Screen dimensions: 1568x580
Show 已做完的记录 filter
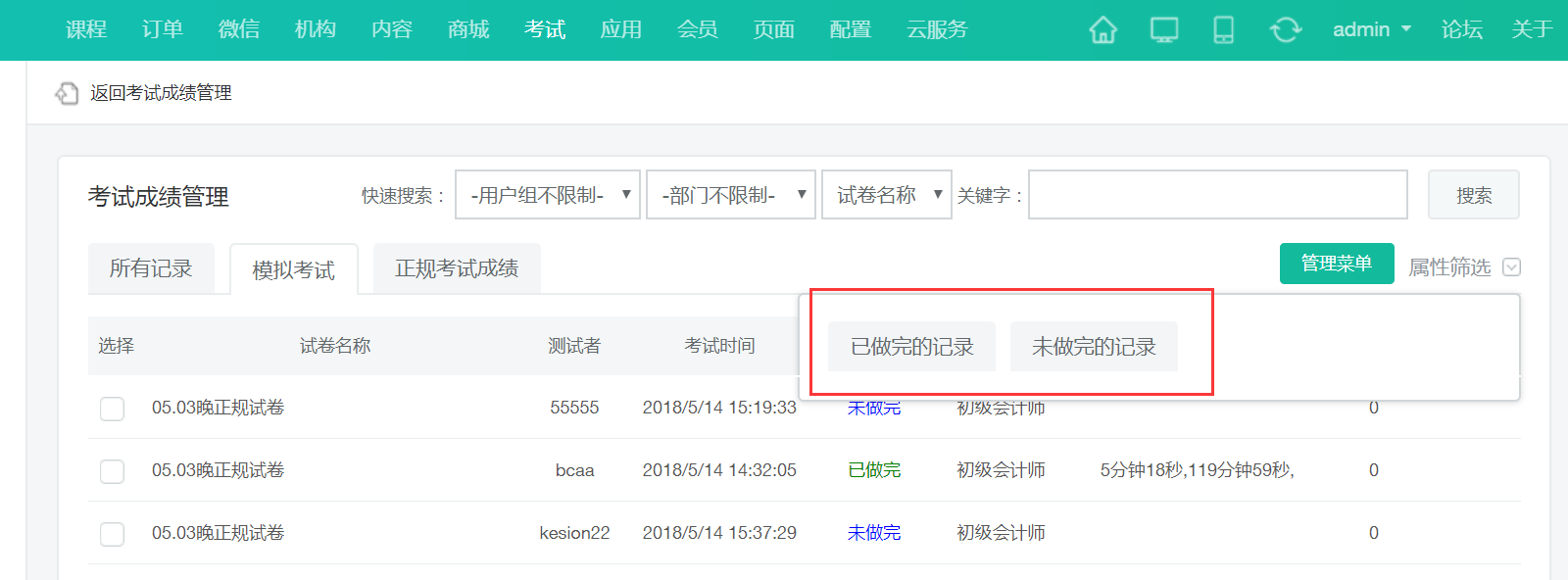(911, 347)
